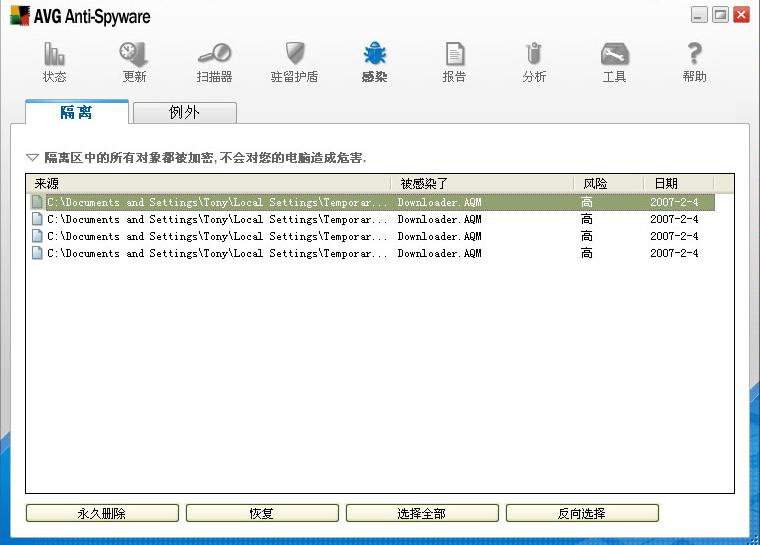760x545 pixels.
Task: Click 永久删除 permanently delete button
Action: 102,513
